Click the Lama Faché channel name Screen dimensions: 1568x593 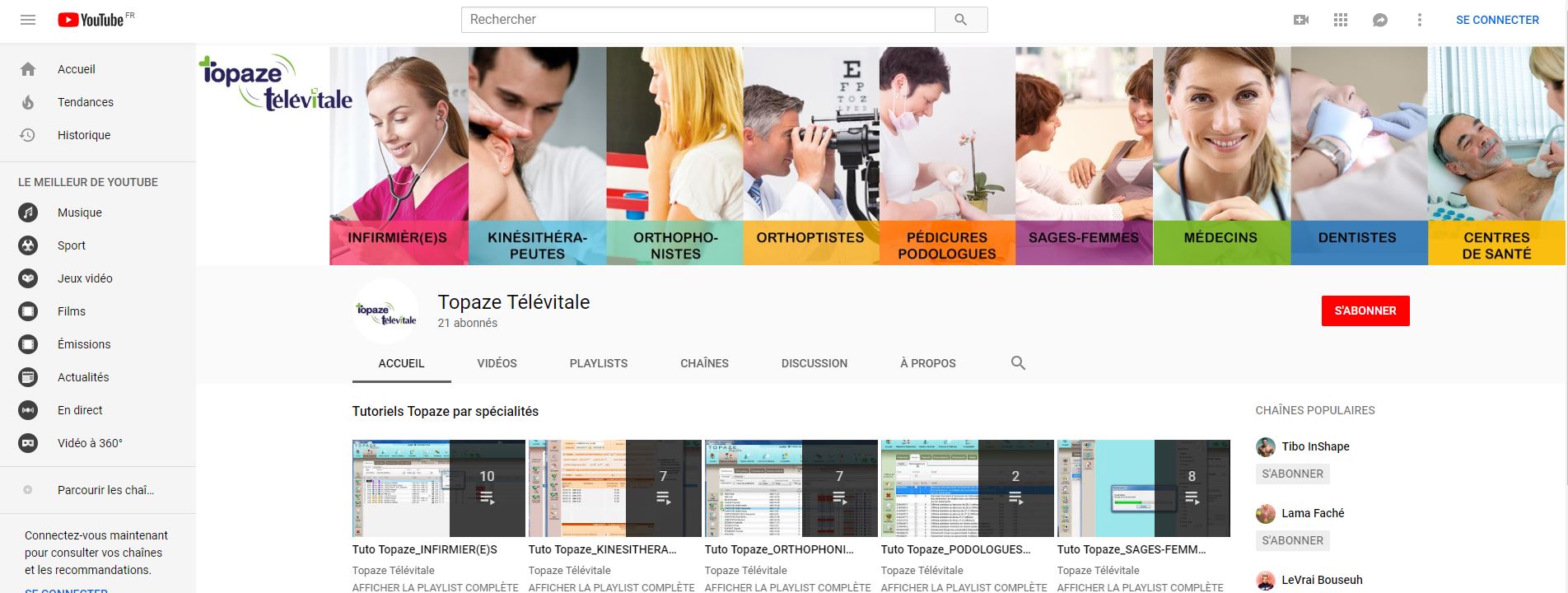tap(1313, 513)
